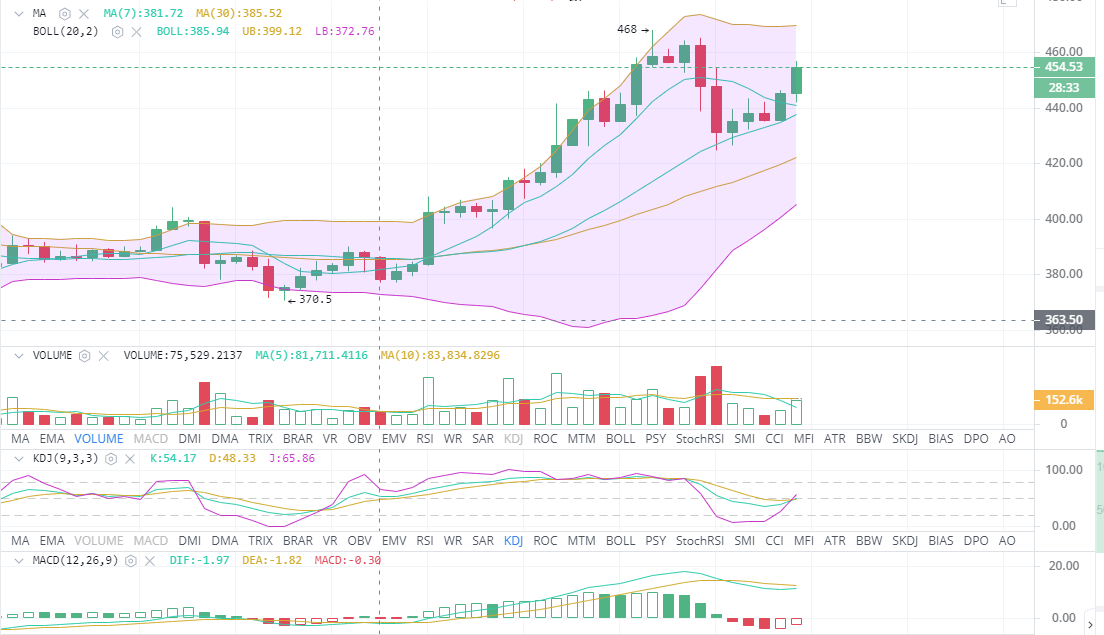The width and height of the screenshot is (1104, 635).
Task: Select MA in KDJ panel indicator row
Action: 20,541
